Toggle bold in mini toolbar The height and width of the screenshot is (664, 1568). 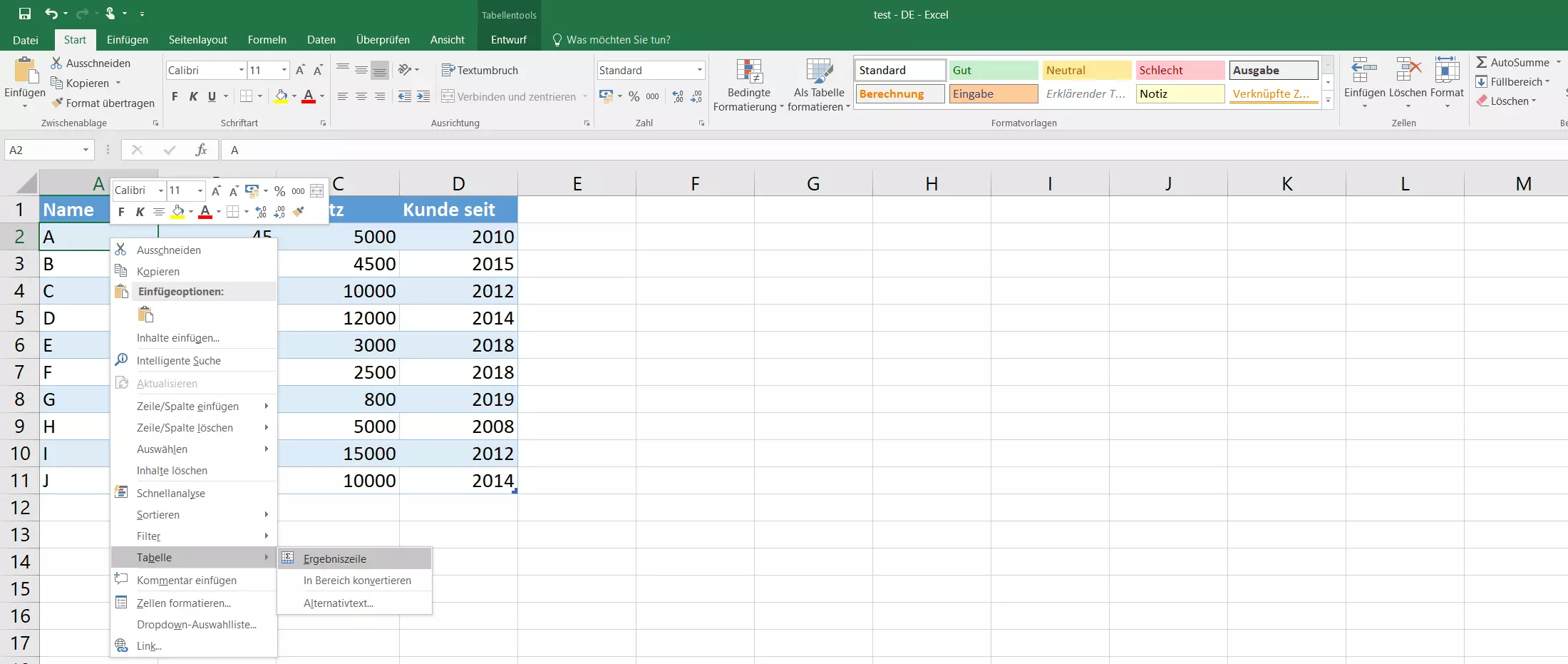[121, 212]
